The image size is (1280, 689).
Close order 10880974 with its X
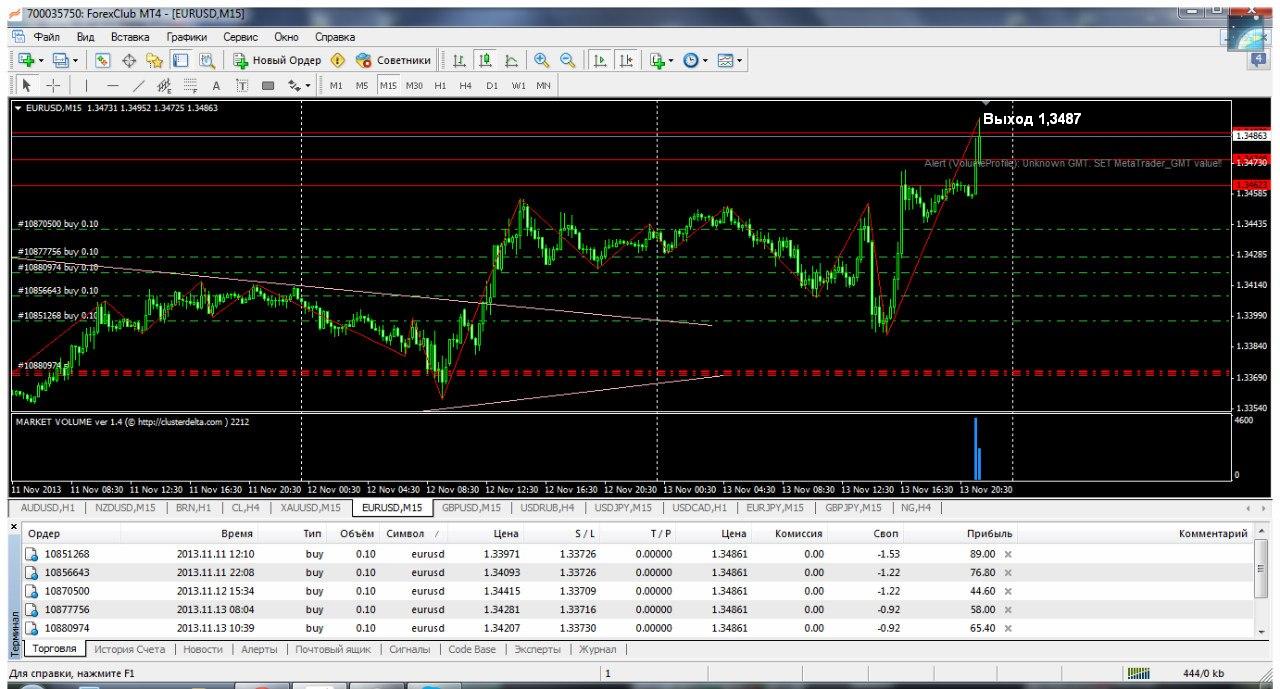[x=1008, y=629]
